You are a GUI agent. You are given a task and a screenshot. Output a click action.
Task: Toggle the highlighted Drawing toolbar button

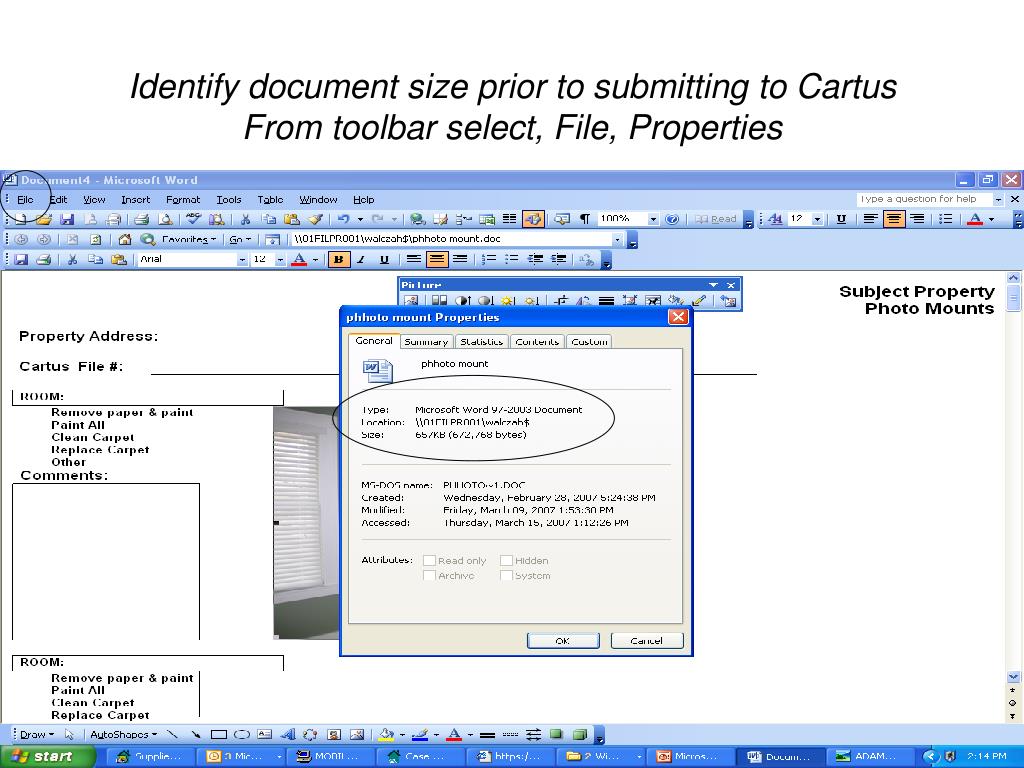coord(533,219)
